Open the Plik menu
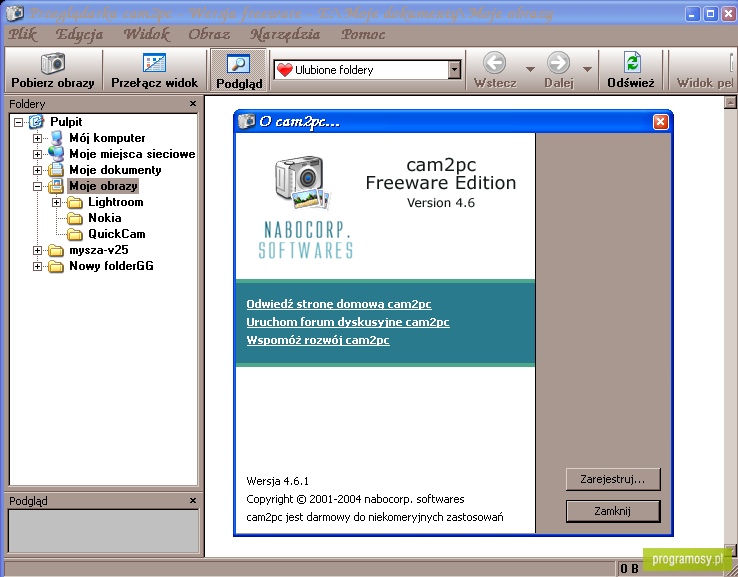Image resolution: width=738 pixels, height=577 pixels. [22, 34]
